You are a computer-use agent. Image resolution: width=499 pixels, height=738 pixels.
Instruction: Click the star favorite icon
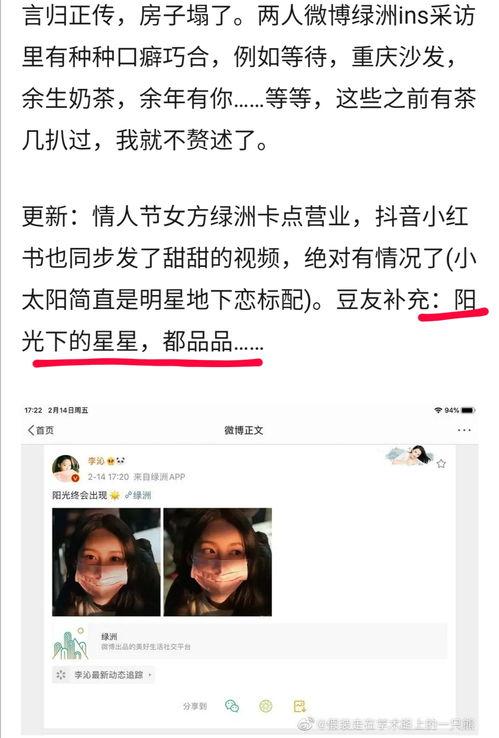(x=441, y=464)
